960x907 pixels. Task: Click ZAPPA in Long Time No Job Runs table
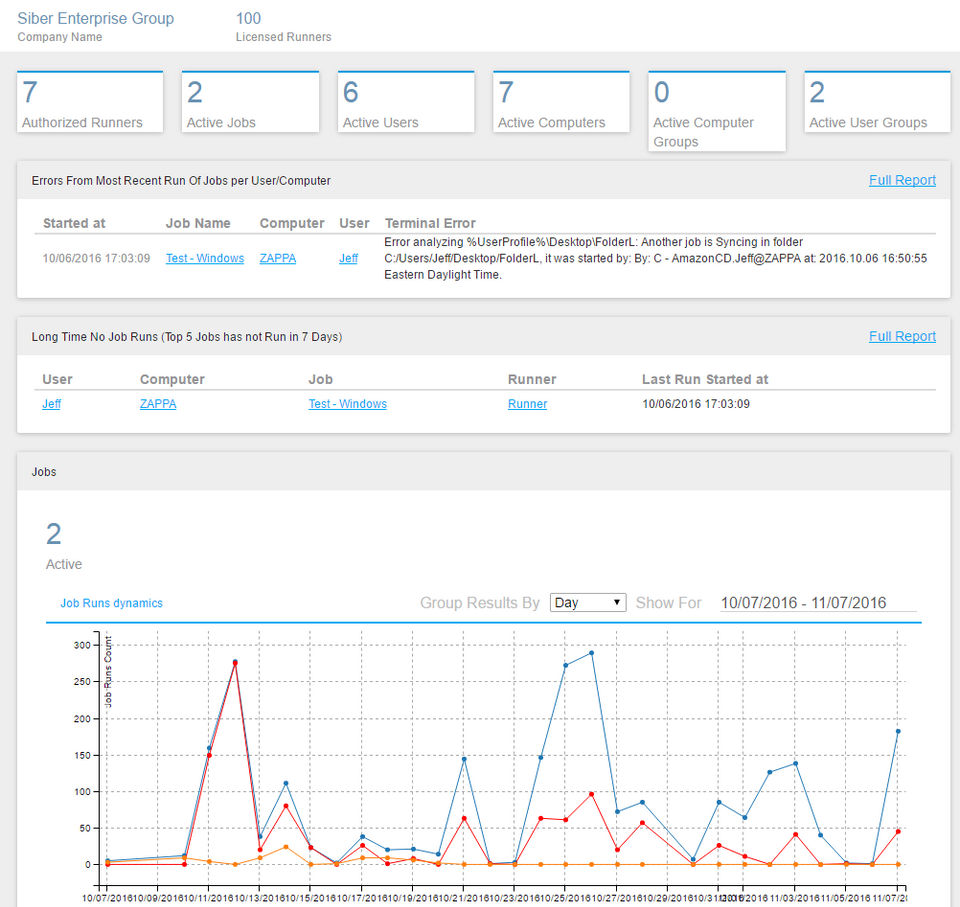tap(158, 404)
